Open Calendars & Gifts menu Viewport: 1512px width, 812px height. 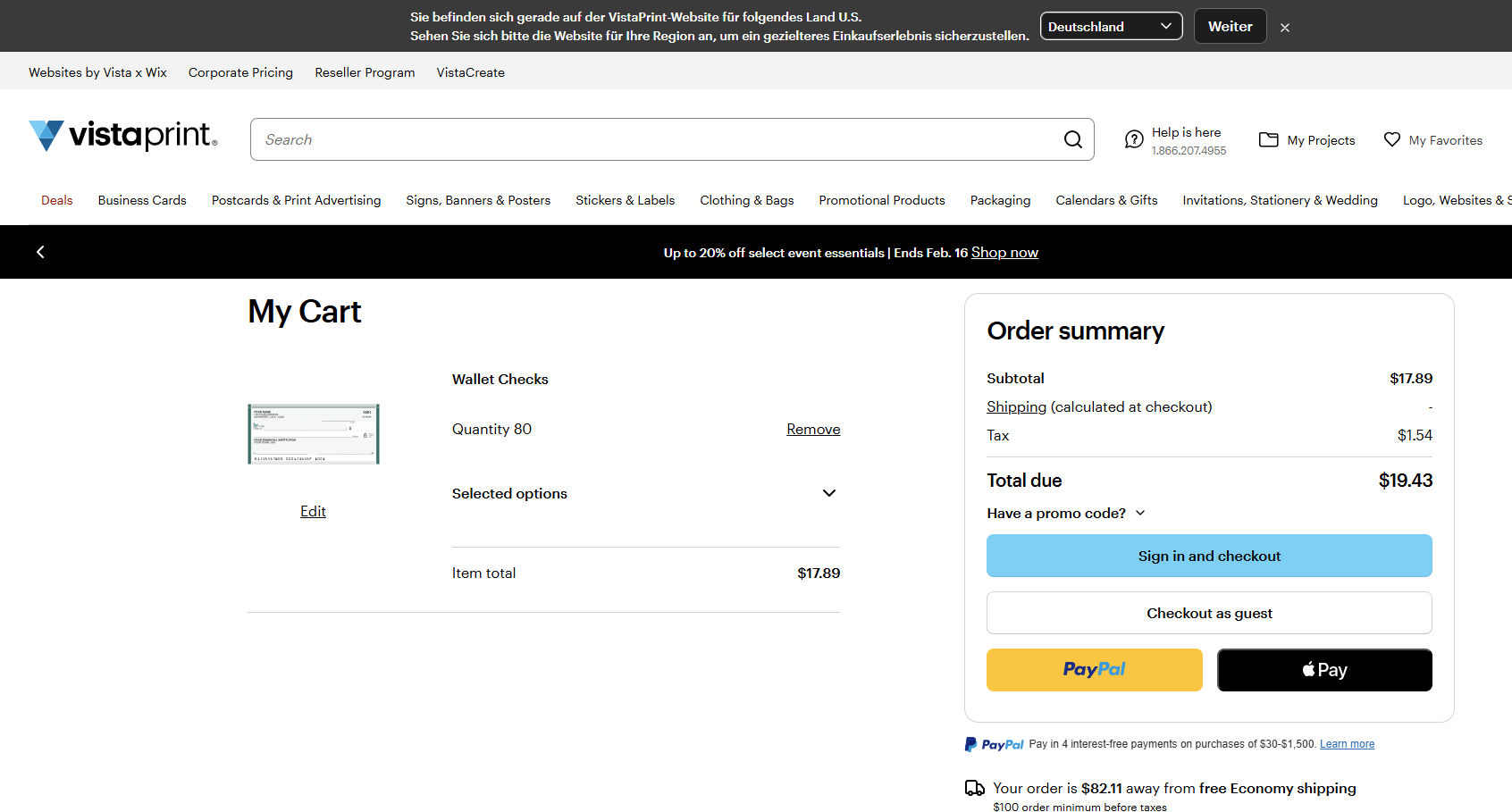coord(1106,200)
